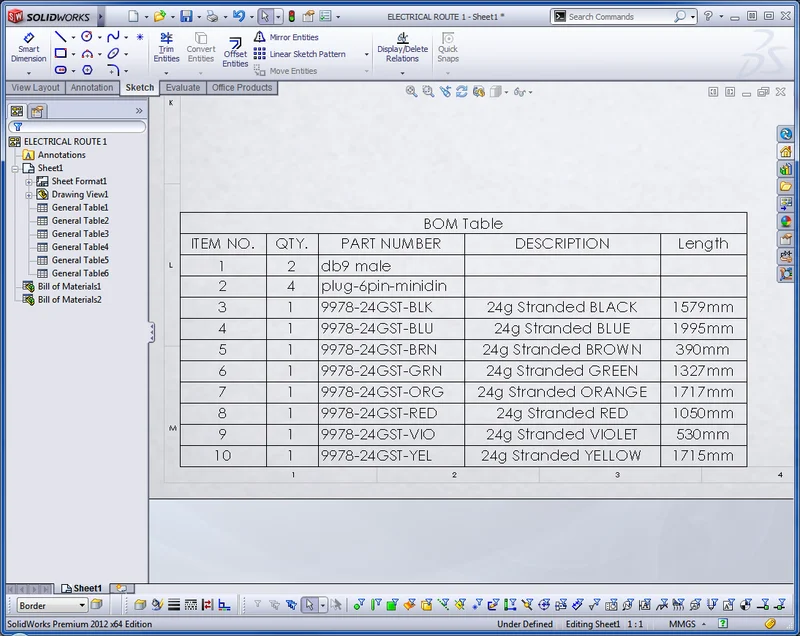Select General Table3 in the feature tree
The height and width of the screenshot is (636, 800).
tap(79, 234)
